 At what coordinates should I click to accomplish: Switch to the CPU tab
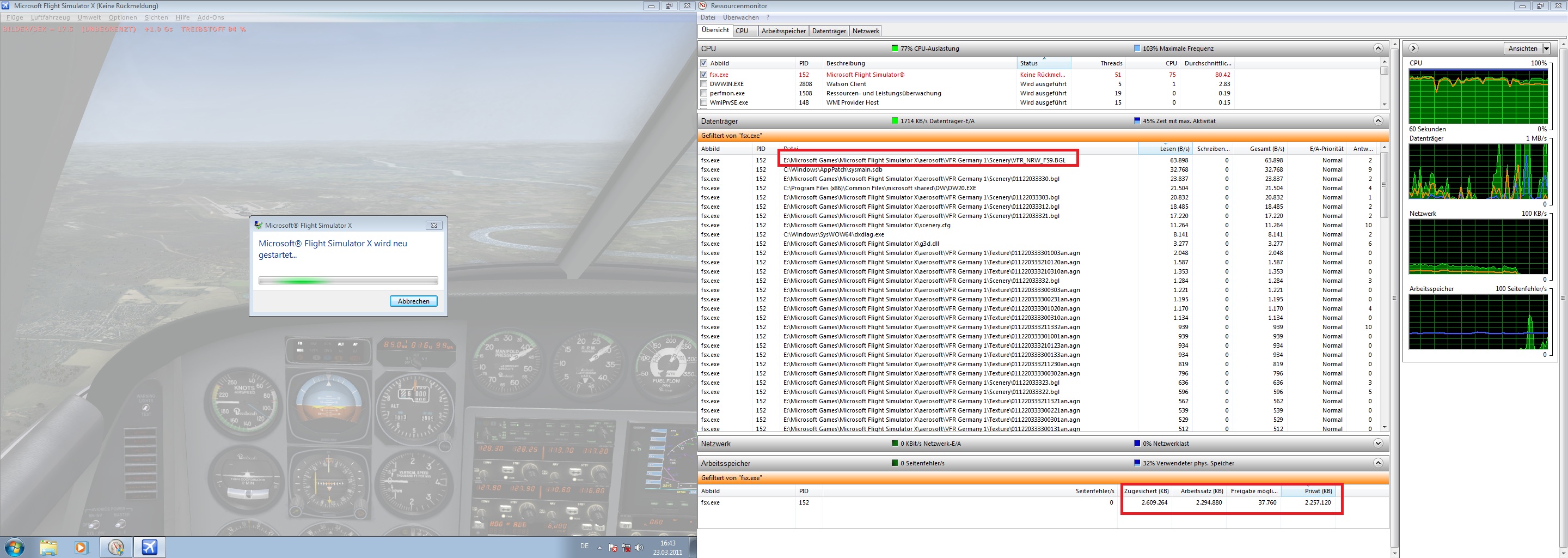pos(745,31)
